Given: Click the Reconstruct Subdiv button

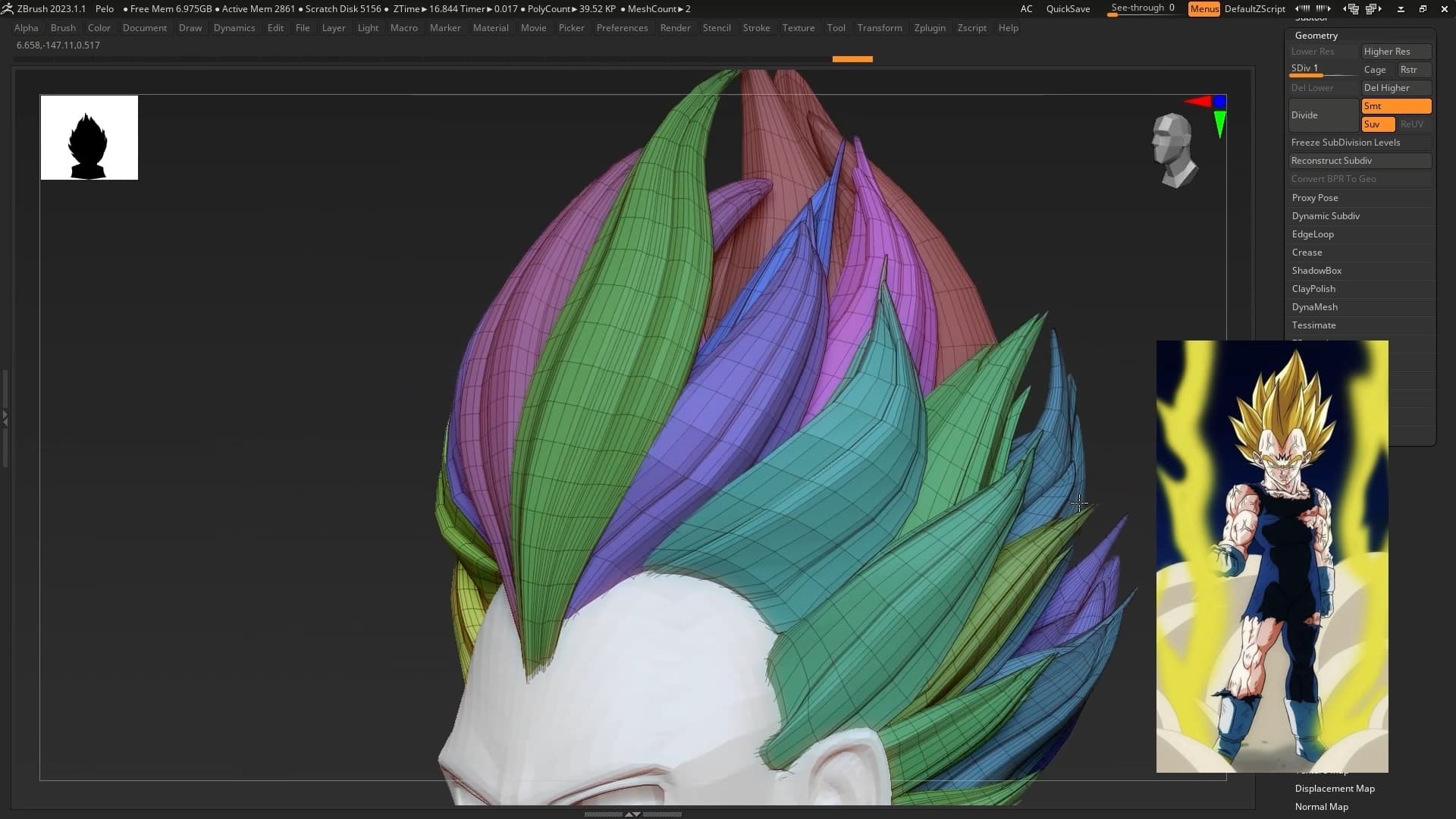Looking at the screenshot, I should coord(1360,161).
